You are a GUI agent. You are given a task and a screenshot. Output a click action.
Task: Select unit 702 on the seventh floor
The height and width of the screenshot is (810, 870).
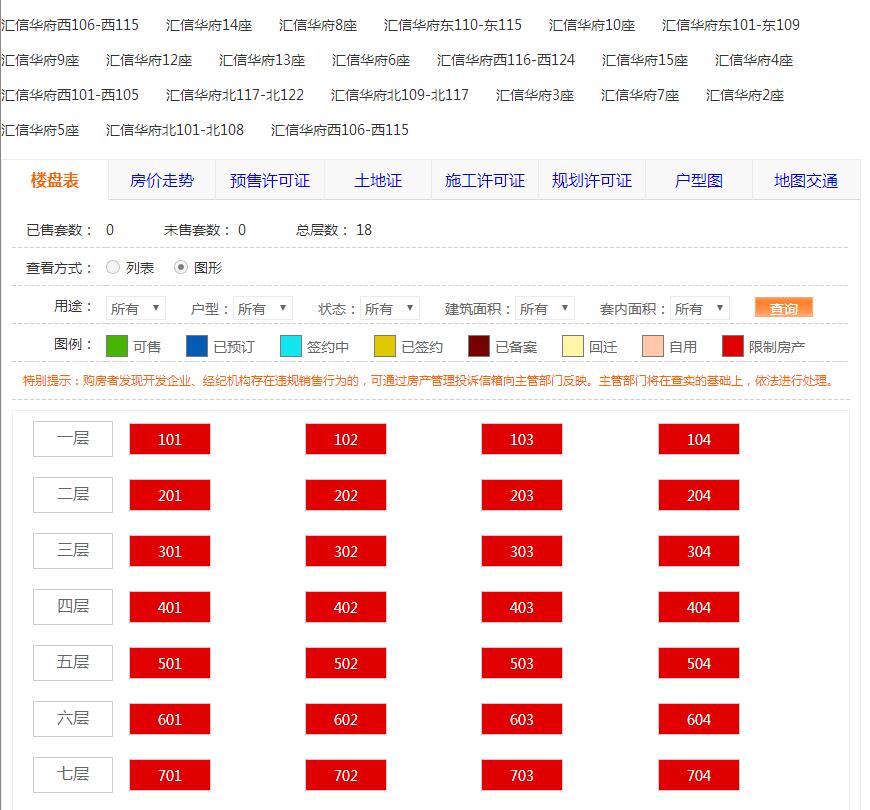coord(346,775)
